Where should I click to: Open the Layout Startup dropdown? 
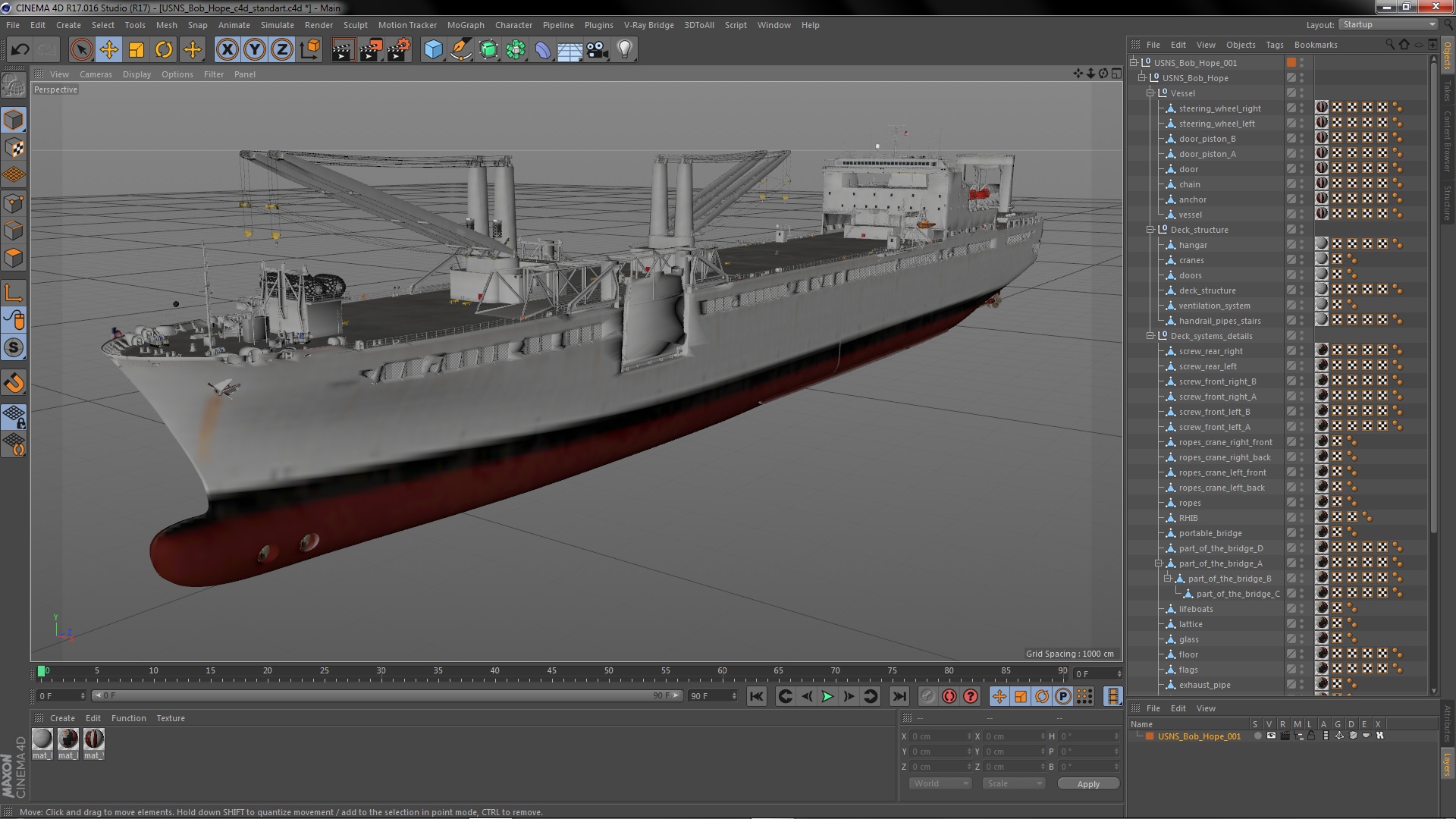tap(1389, 25)
